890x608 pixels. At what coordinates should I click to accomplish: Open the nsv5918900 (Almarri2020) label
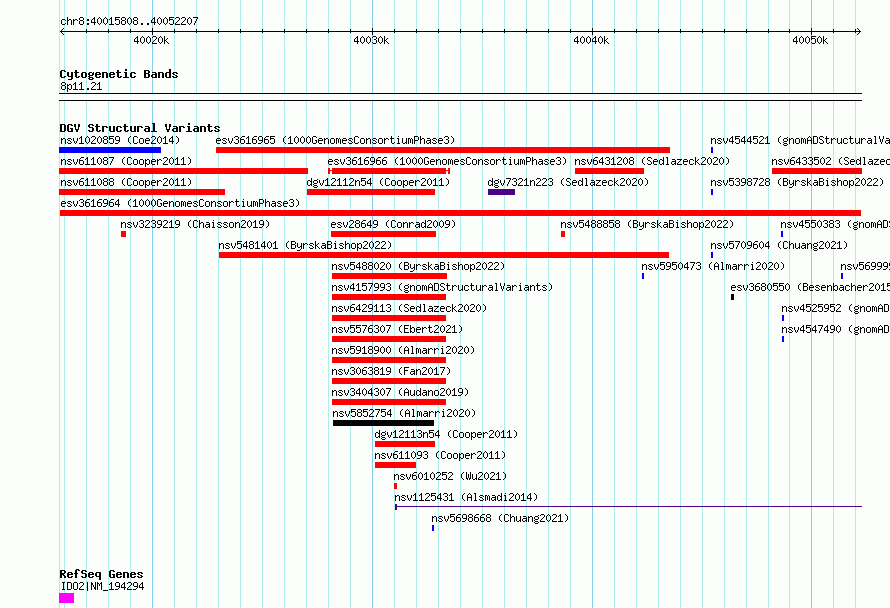point(403,350)
